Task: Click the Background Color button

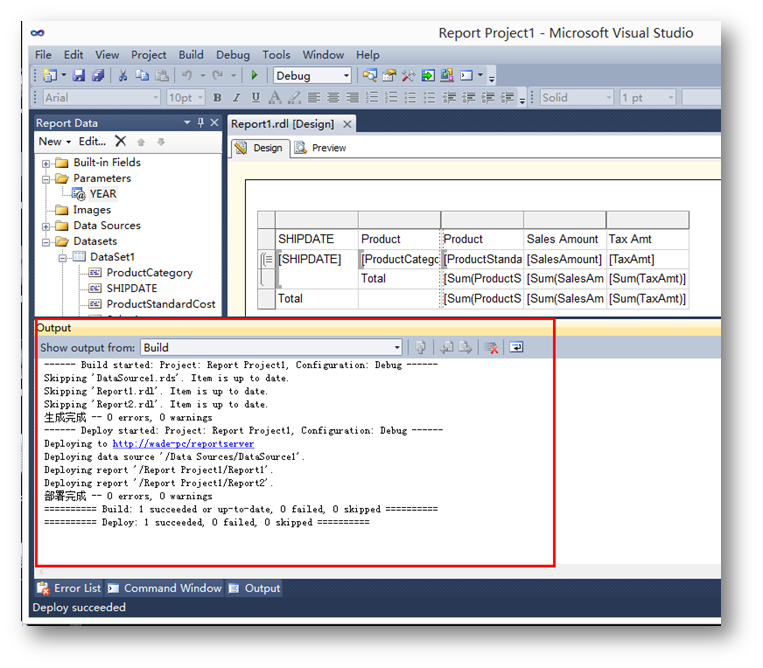Action: 294,98
